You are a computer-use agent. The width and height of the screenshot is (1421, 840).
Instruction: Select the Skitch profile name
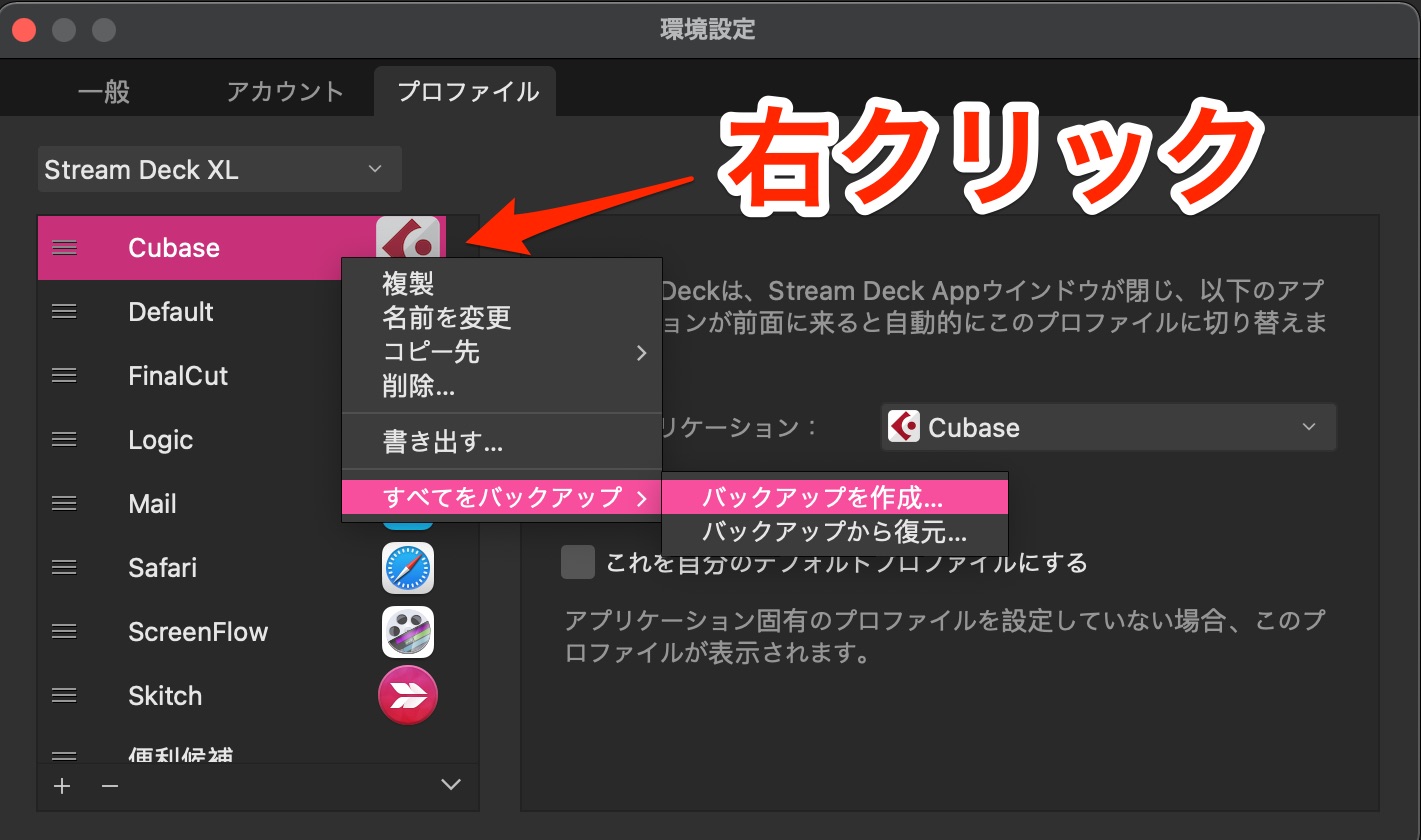(x=165, y=696)
